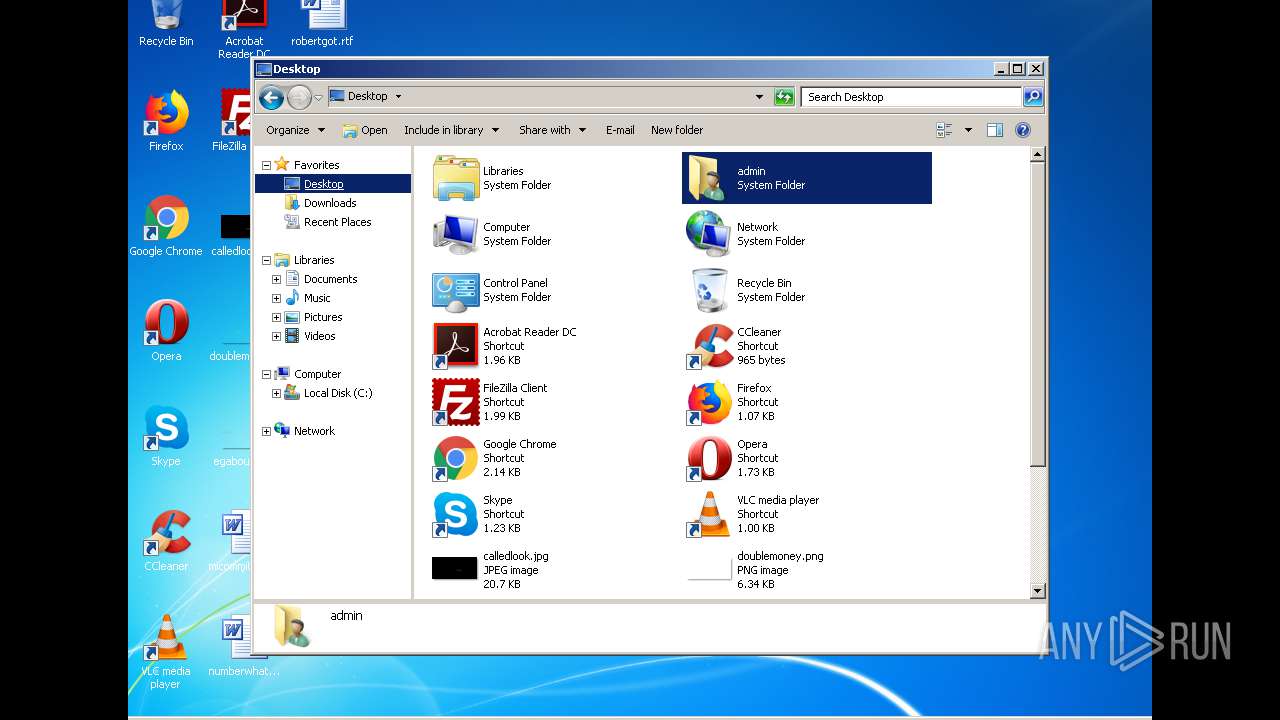Select FileZilla Client shortcut icon
This screenshot has width=1280, height=720.
(x=456, y=402)
